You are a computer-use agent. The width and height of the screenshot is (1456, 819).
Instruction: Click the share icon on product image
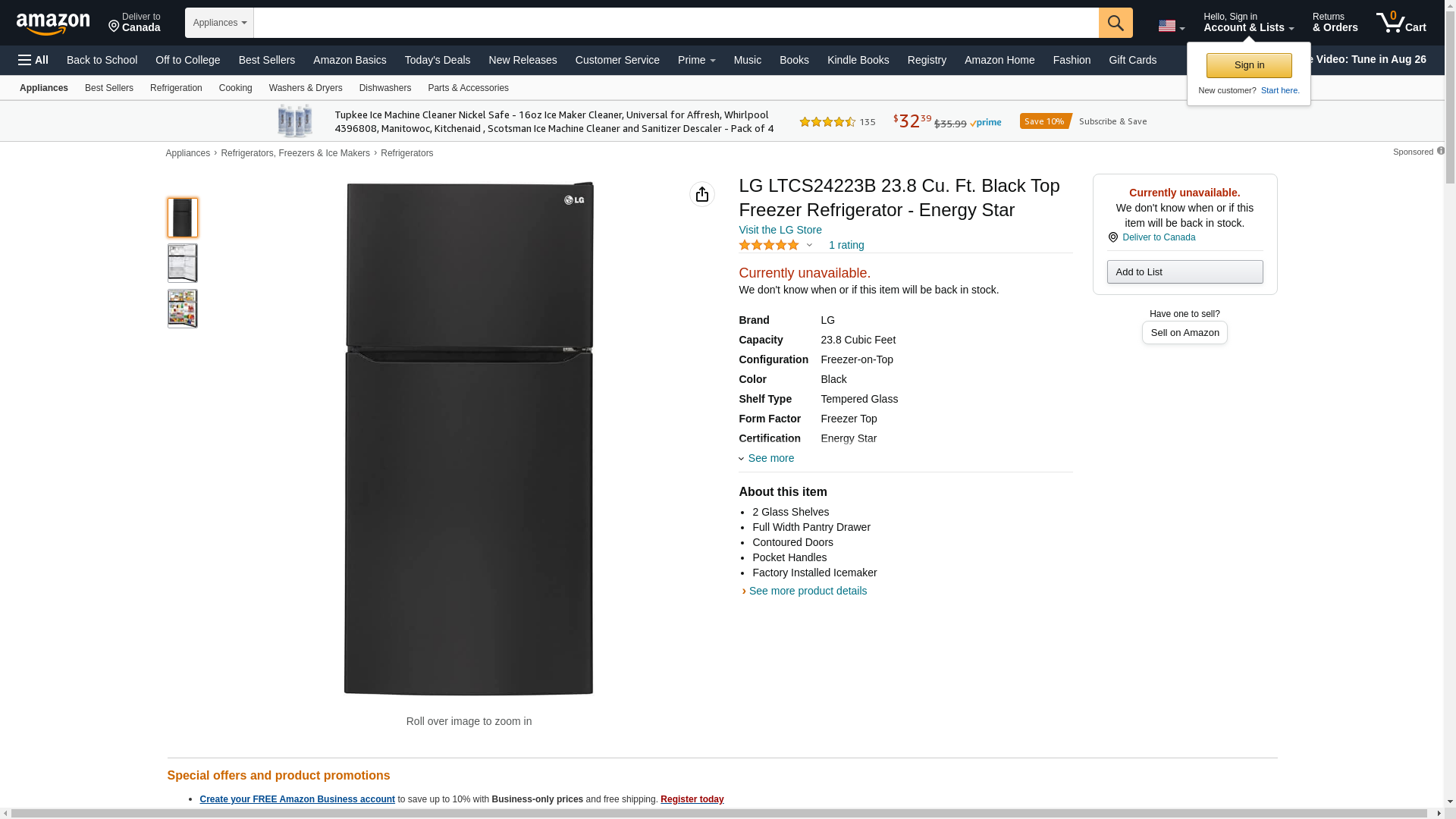tap(701, 194)
